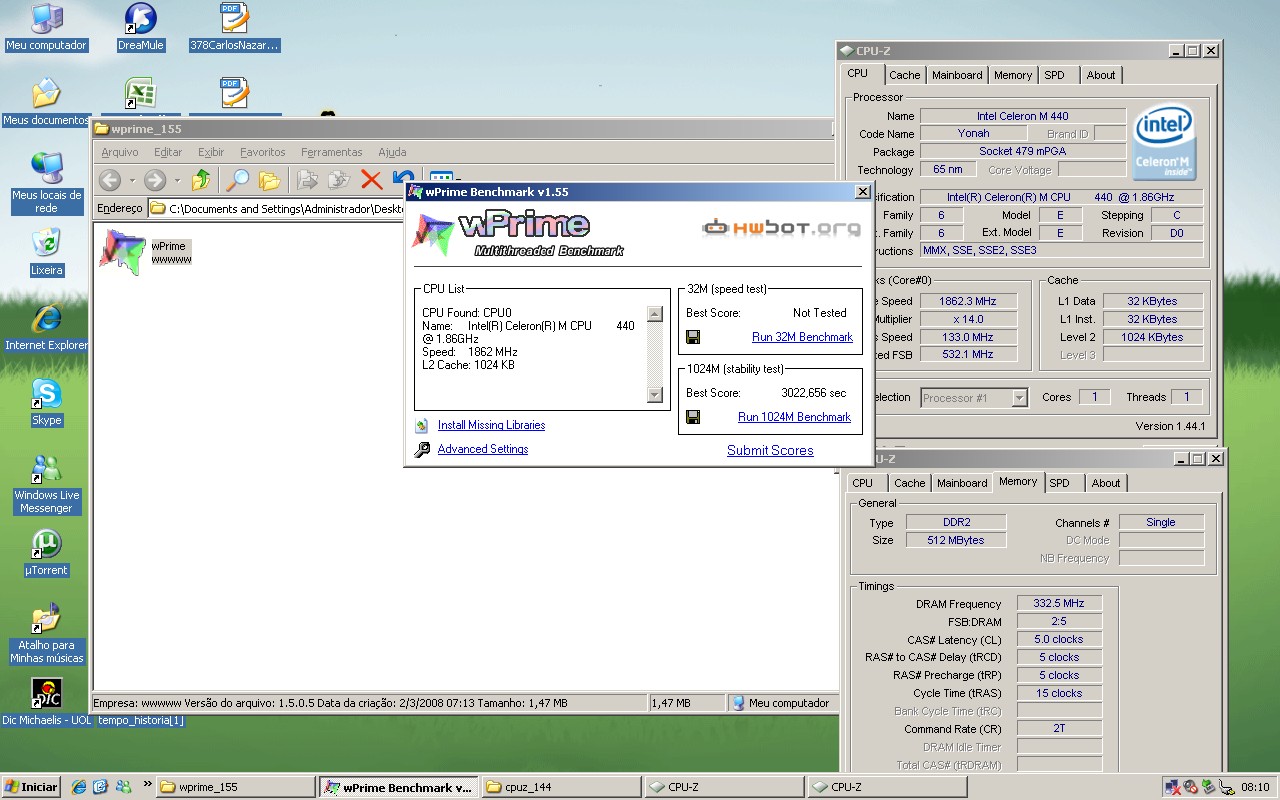Switch to Memory tab in upper CPU-Z
The image size is (1280, 800).
[x=1013, y=75]
